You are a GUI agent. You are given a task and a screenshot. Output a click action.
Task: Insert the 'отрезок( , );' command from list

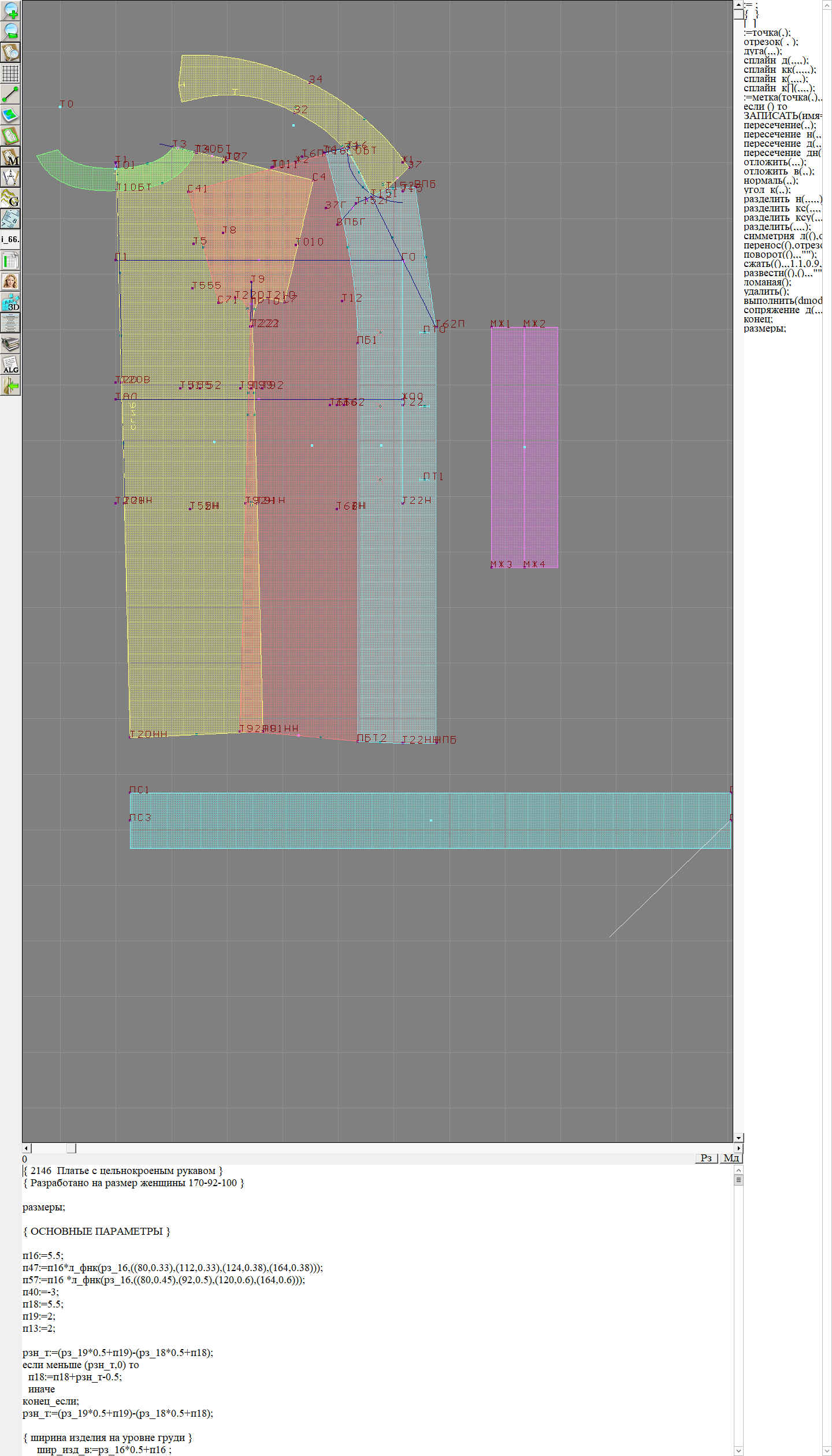(x=771, y=42)
